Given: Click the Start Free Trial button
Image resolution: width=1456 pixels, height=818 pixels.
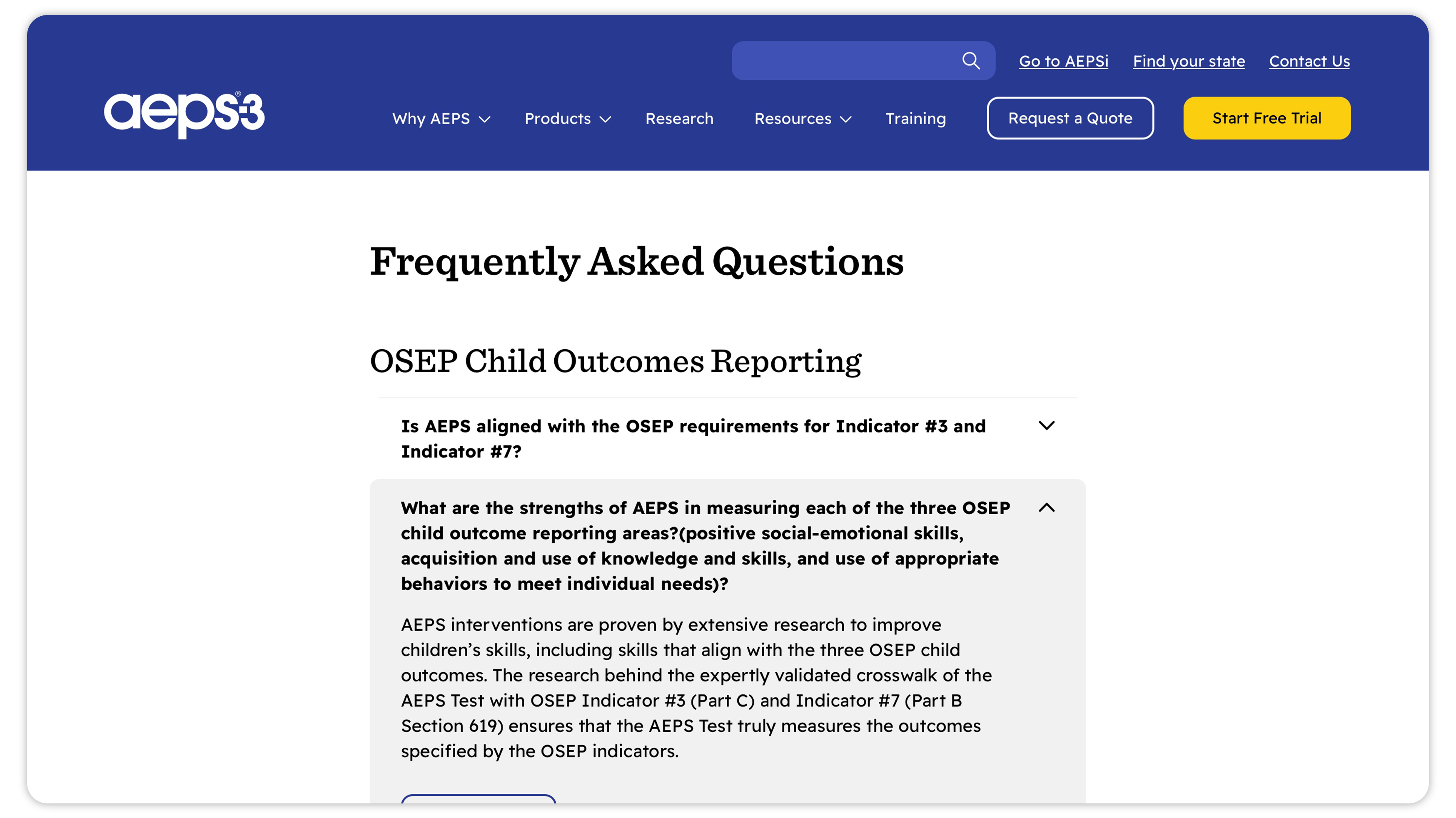Looking at the screenshot, I should (x=1266, y=118).
